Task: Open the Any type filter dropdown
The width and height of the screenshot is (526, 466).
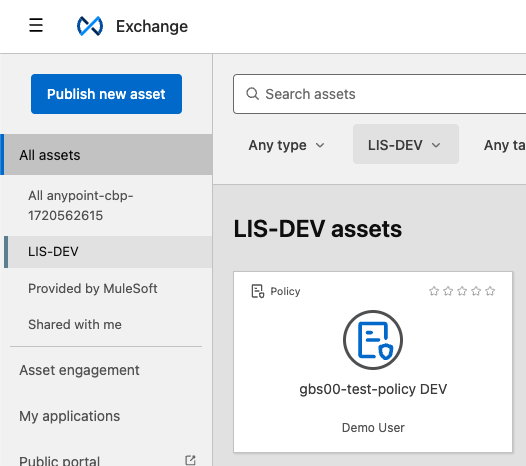Action: pyautogui.click(x=286, y=145)
